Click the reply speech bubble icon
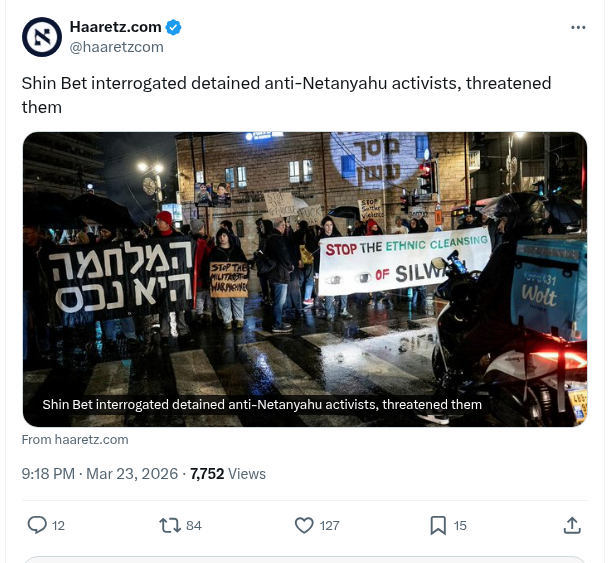This screenshot has width=608, height=563. click(x=37, y=525)
